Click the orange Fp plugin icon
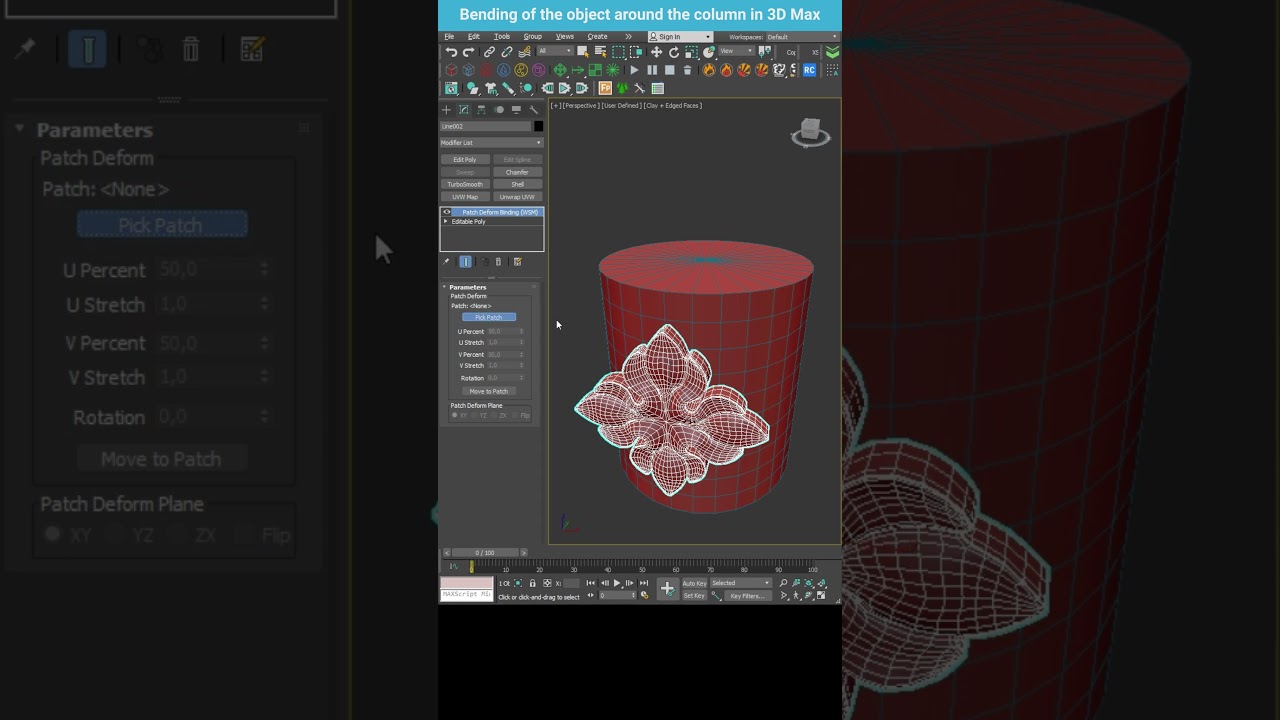The image size is (1280, 720). tap(605, 88)
